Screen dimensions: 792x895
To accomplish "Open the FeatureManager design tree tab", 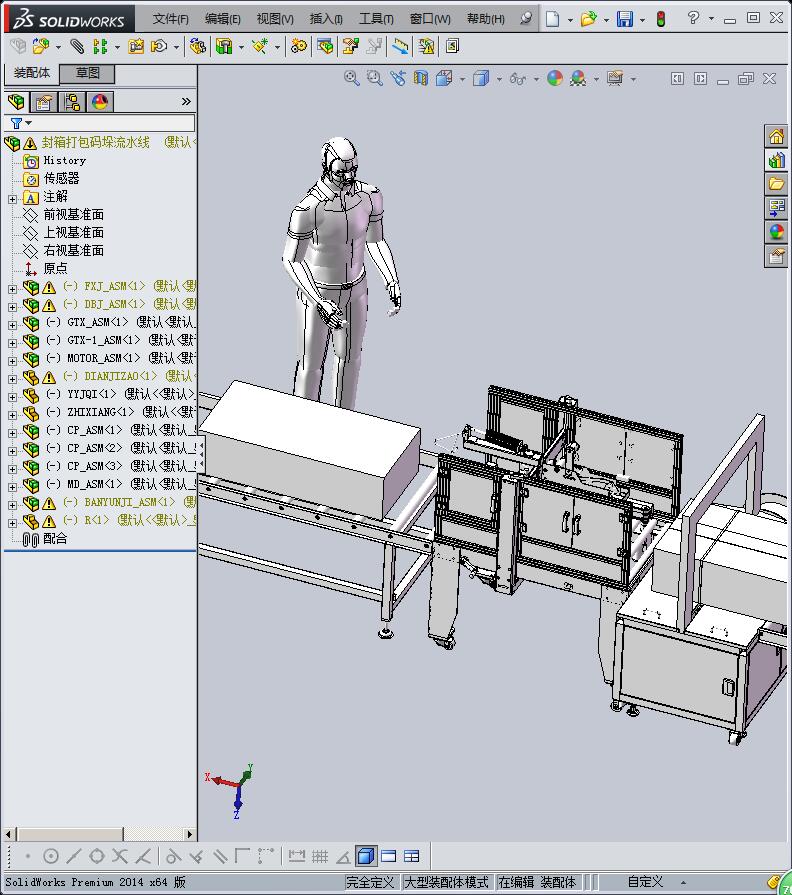I will coord(16,102).
